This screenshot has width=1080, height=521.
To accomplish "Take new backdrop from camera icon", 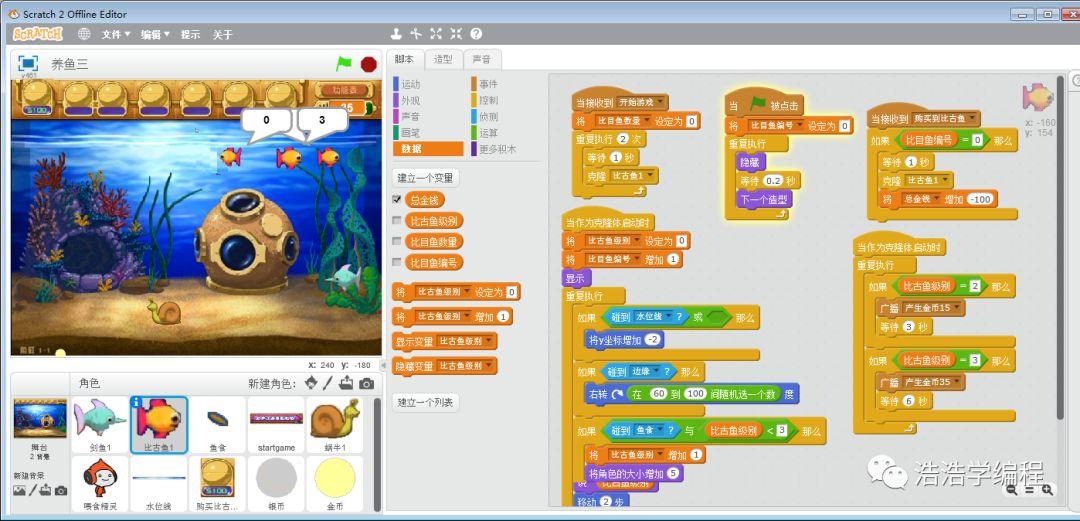I will 61,491.
